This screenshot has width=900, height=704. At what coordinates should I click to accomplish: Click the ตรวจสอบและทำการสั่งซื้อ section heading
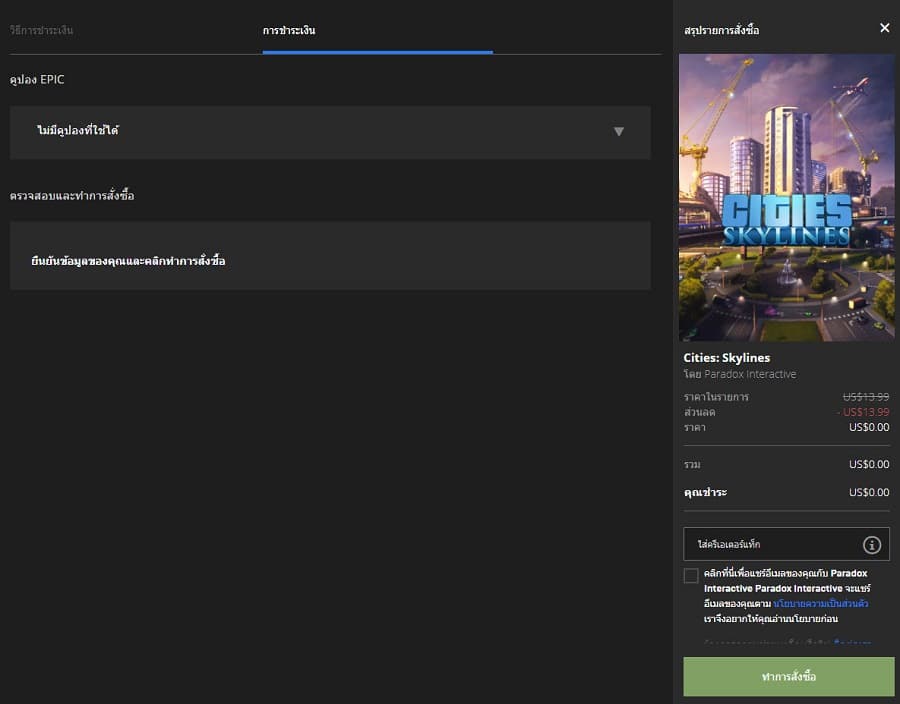point(72,196)
